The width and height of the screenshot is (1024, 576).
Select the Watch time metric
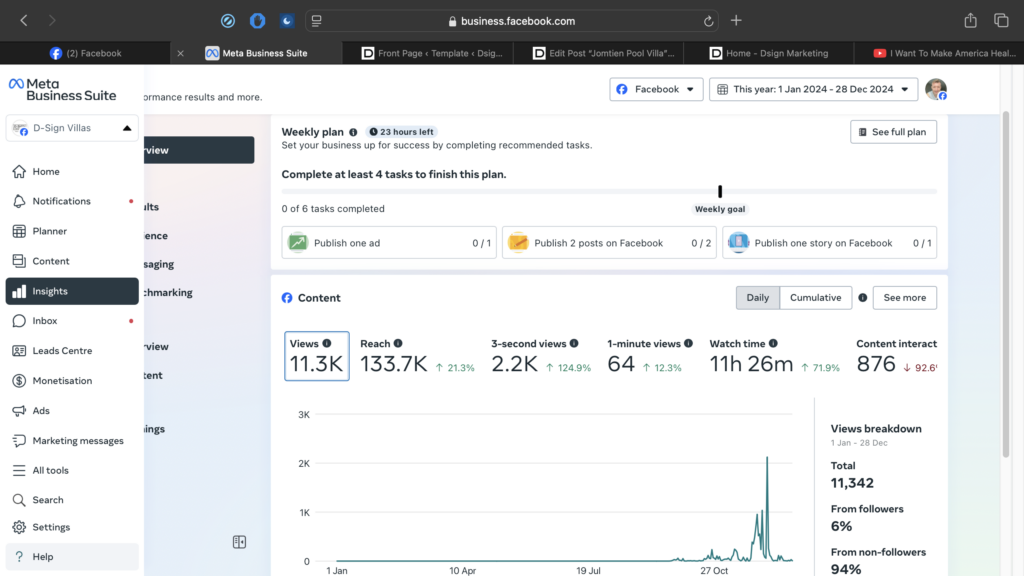775,357
